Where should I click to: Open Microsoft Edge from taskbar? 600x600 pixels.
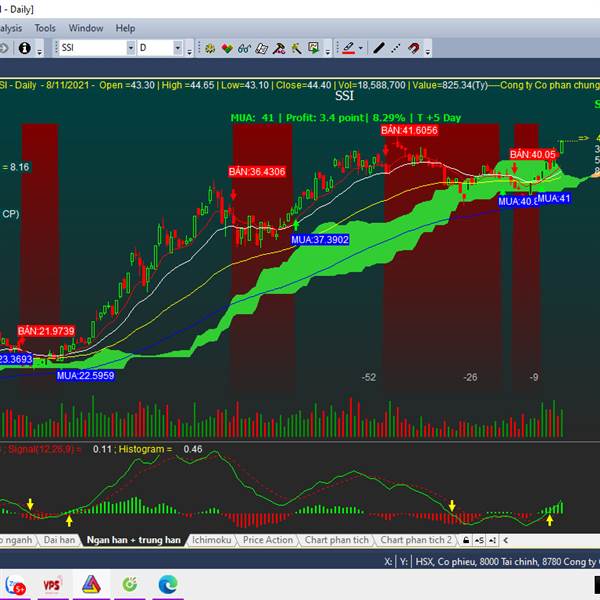(x=168, y=585)
